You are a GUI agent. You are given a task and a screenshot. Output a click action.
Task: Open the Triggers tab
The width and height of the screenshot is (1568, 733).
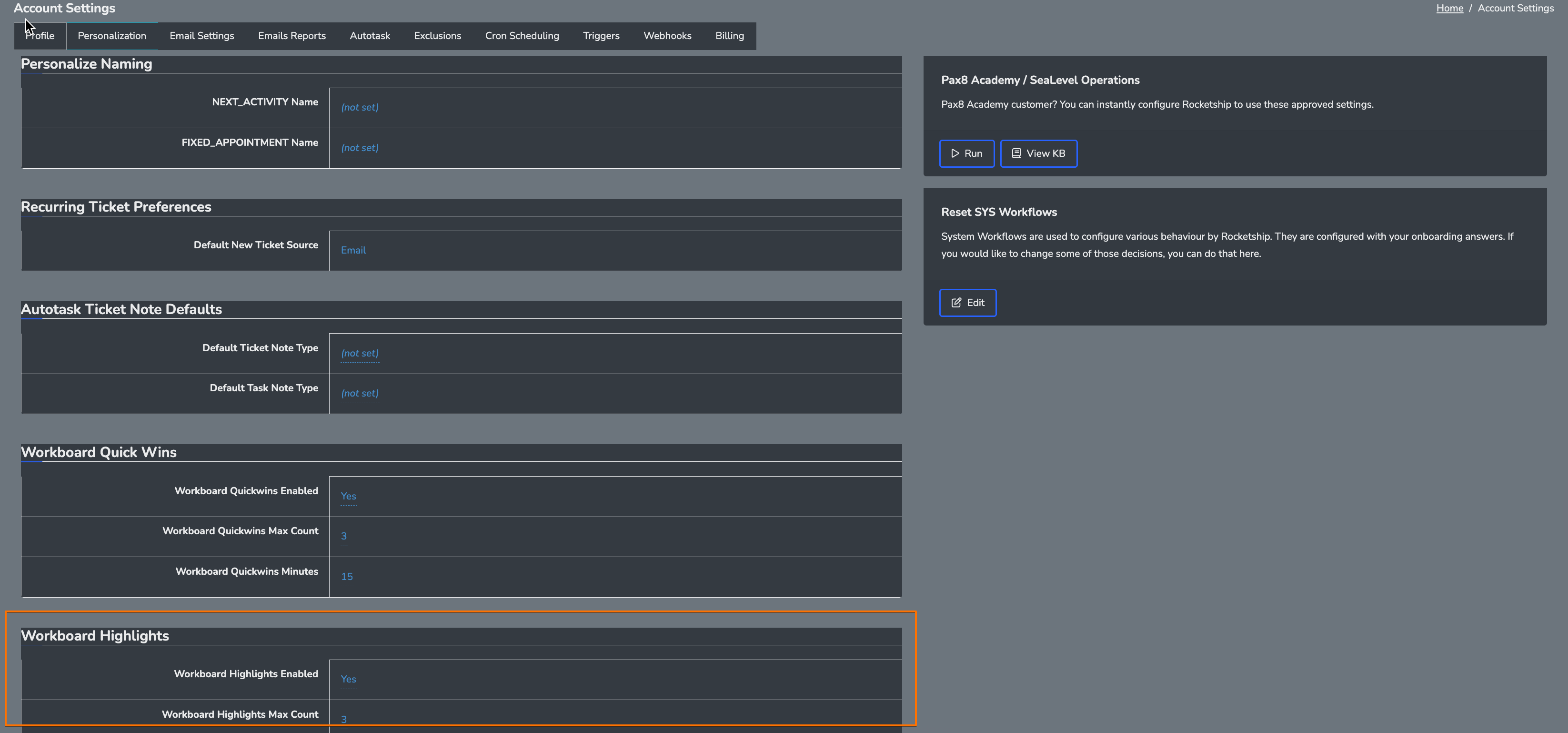[601, 36]
